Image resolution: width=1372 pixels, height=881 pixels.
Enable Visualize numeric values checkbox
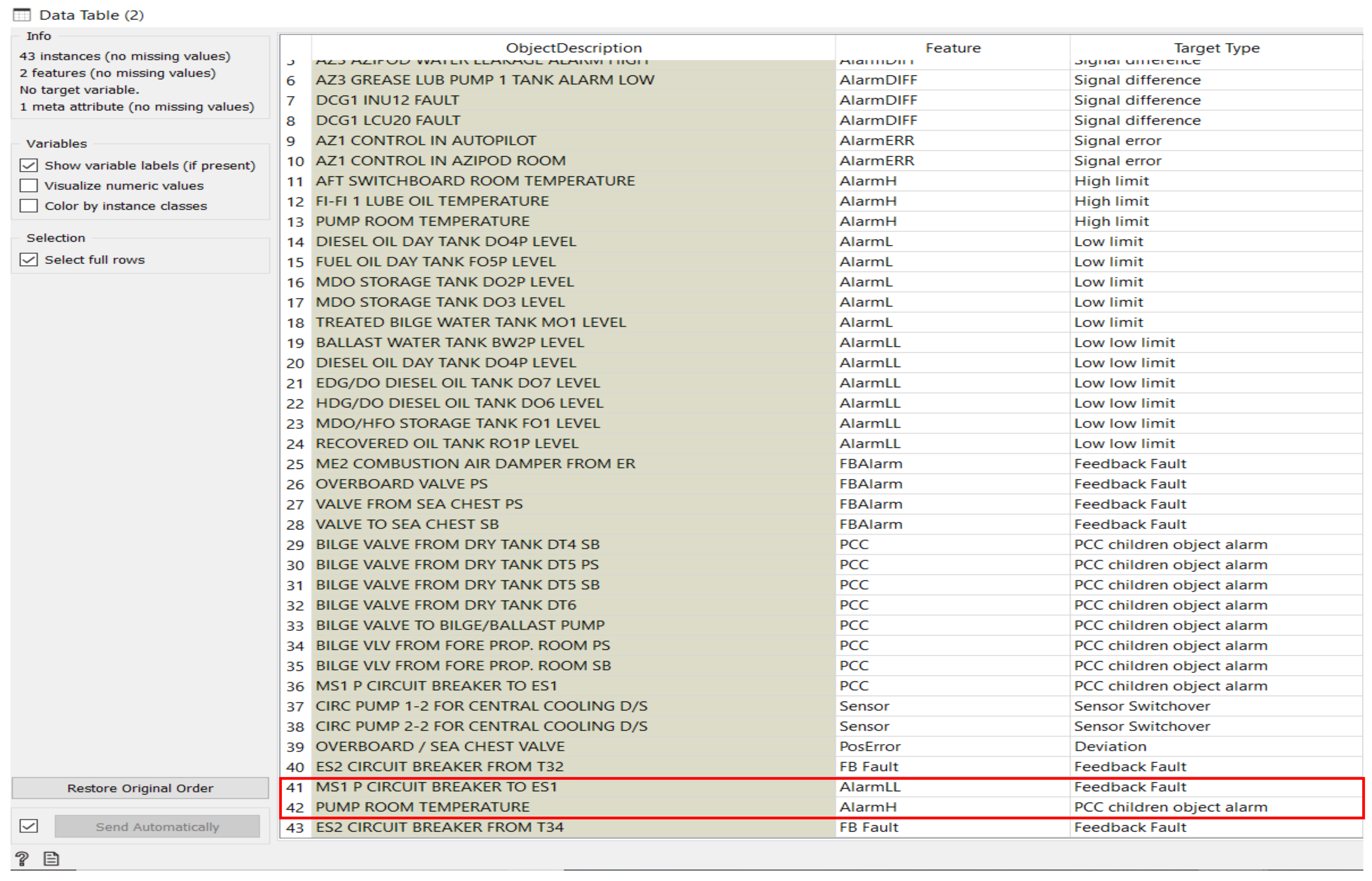tap(29, 185)
